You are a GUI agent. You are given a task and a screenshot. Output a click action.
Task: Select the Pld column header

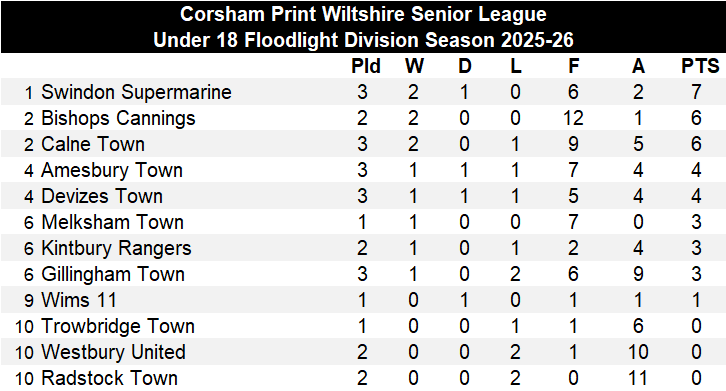point(366,66)
